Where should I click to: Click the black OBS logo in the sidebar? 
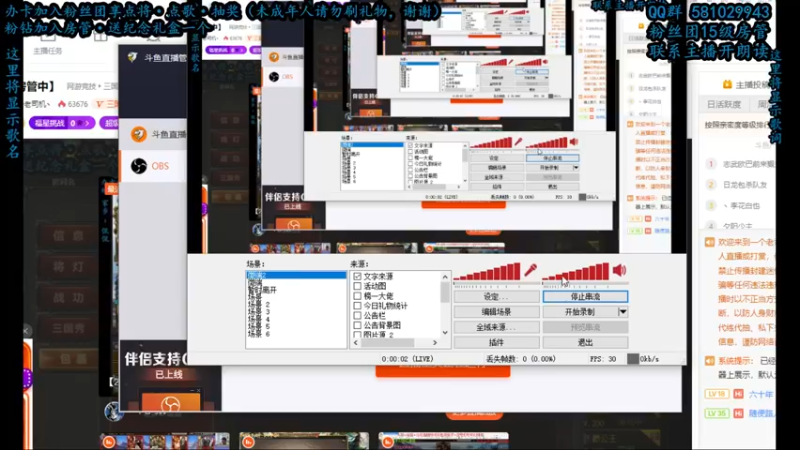139,166
